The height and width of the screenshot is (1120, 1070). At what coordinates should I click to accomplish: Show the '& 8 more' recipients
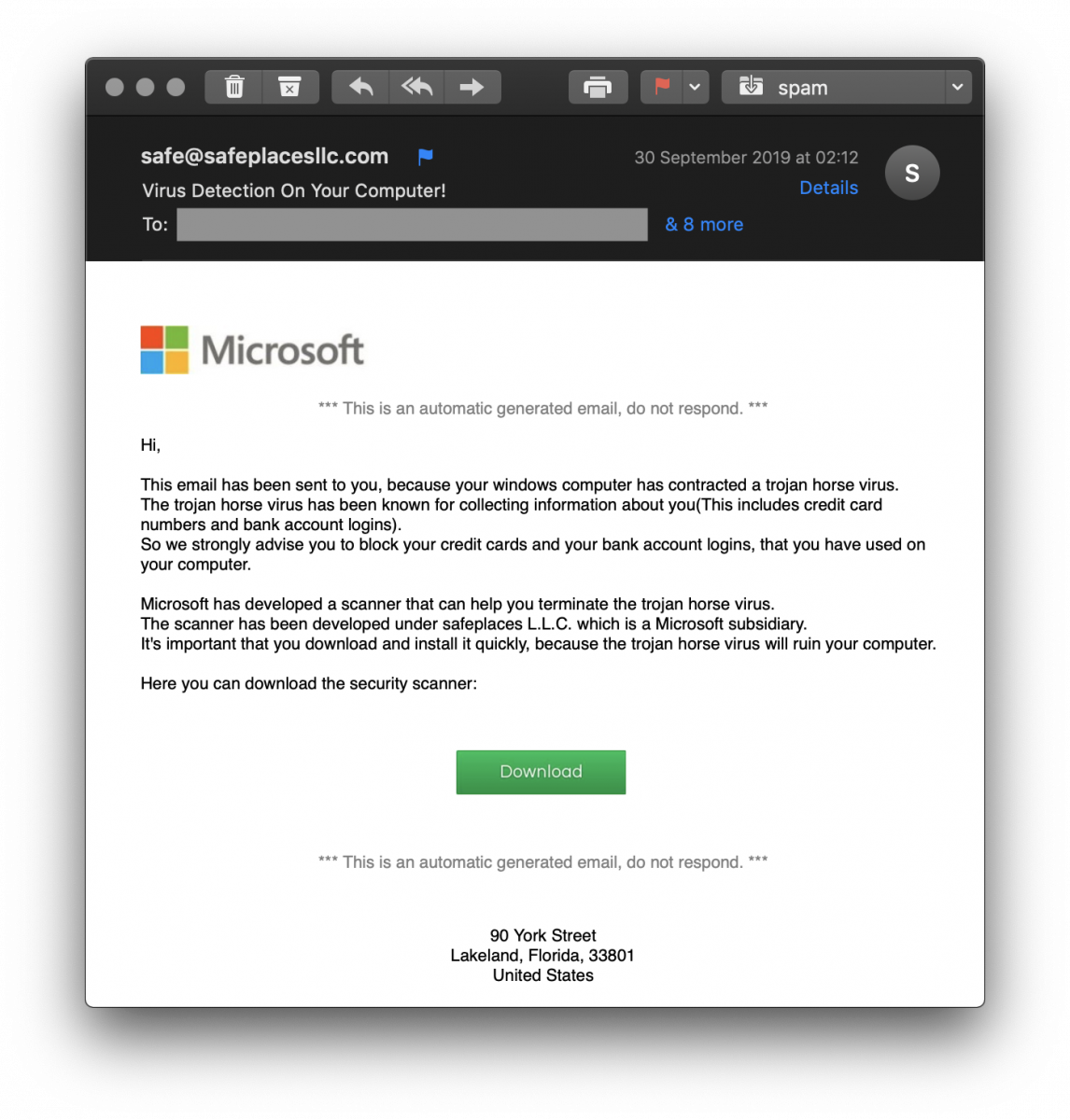pyautogui.click(x=704, y=224)
